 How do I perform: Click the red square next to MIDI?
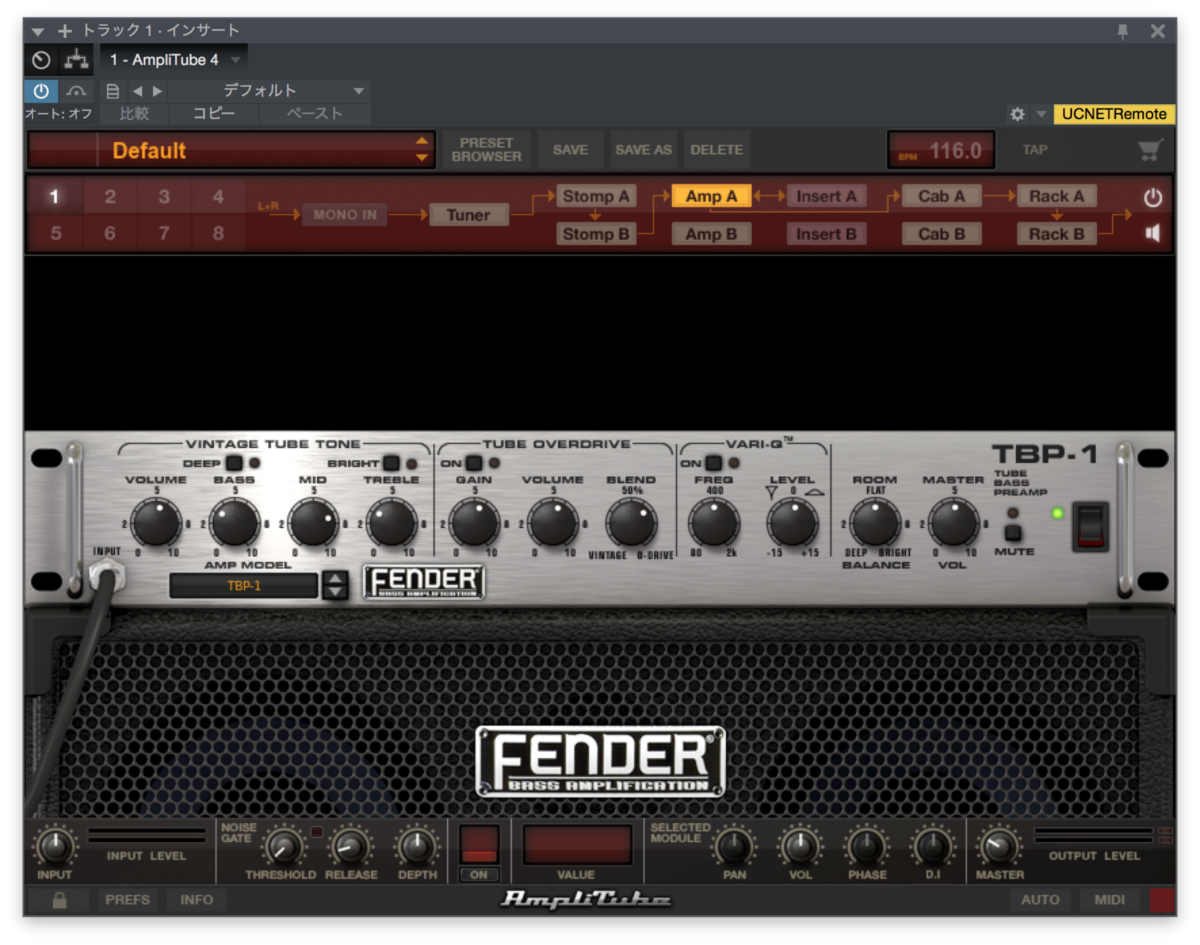pos(1163,900)
